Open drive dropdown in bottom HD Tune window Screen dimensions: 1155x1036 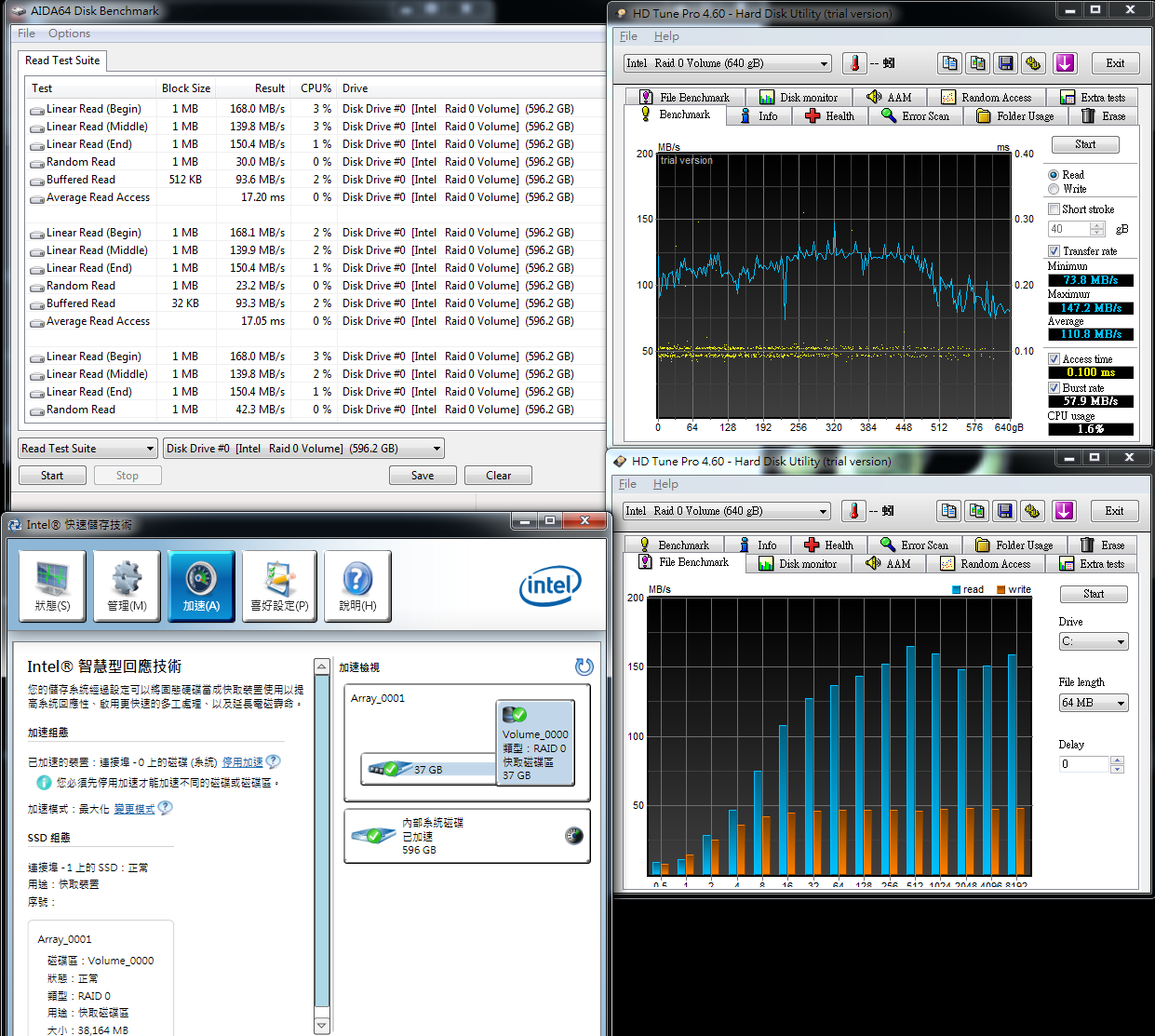pos(727,511)
